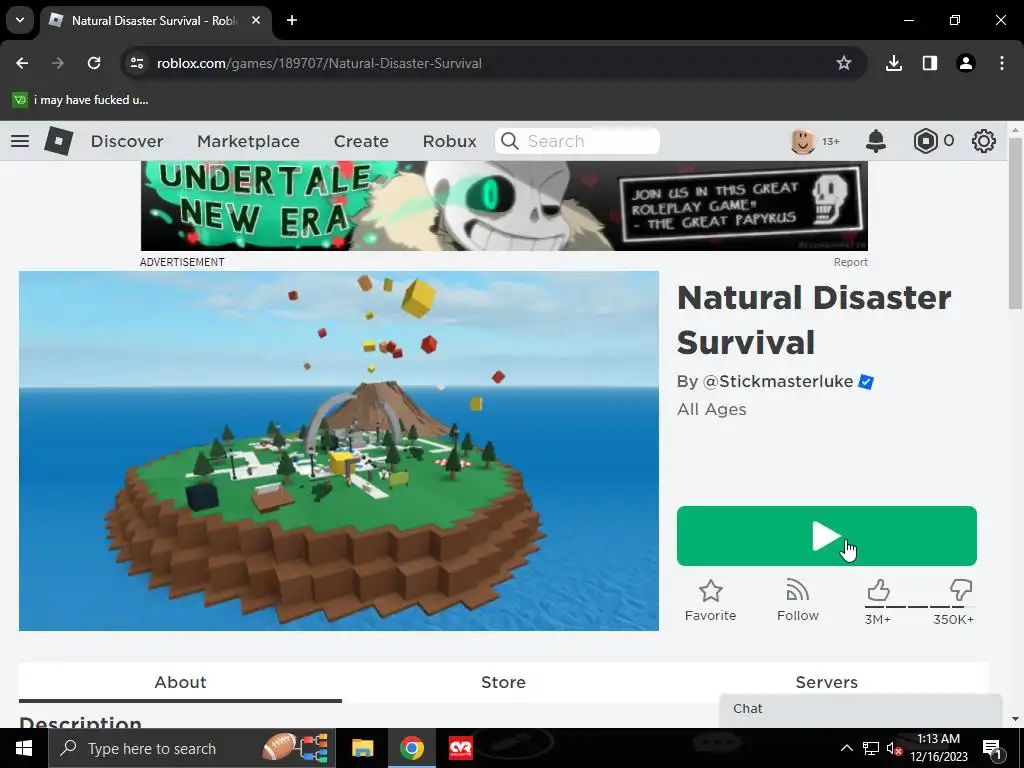The height and width of the screenshot is (768, 1024).
Task: Open the browser tab search dropdown
Action: (x=20, y=20)
